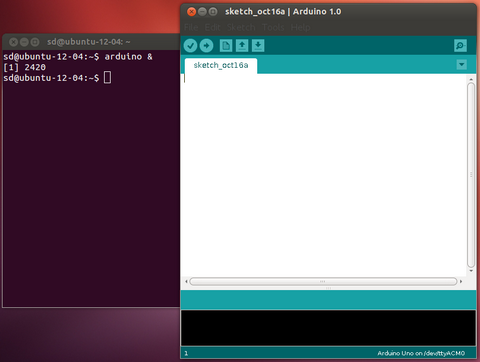Open the Tools menu in Arduino
The height and width of the screenshot is (362, 480).
tap(273, 27)
